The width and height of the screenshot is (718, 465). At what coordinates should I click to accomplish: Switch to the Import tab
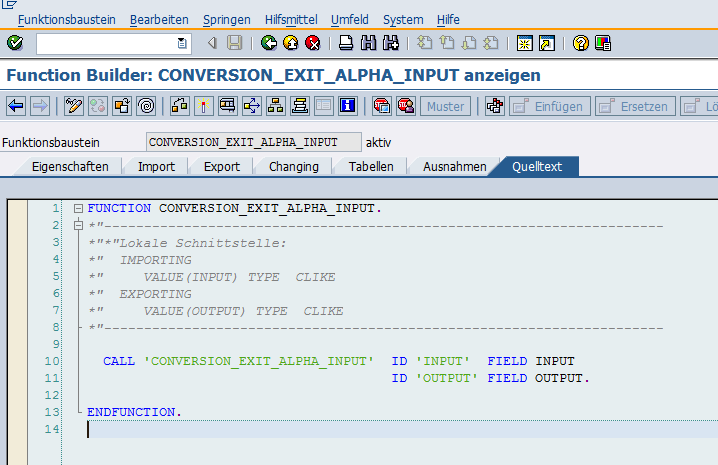click(x=157, y=166)
